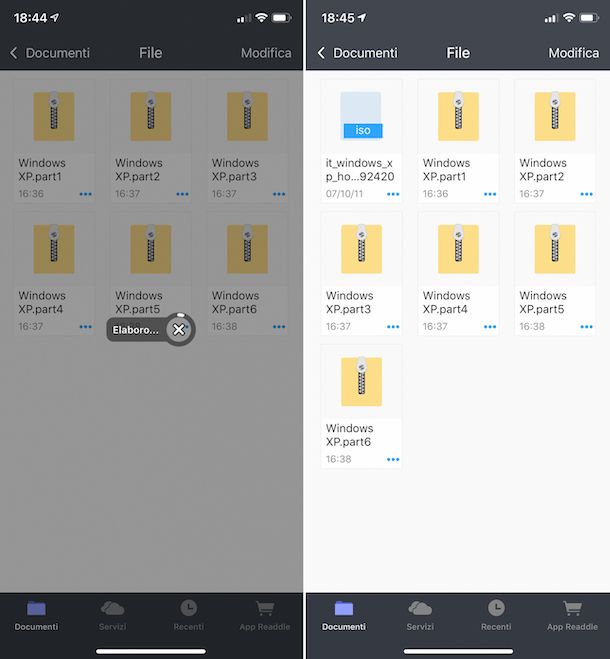Select Recenti tab in left screen
Image resolution: width=610 pixels, height=659 pixels.
click(x=189, y=616)
